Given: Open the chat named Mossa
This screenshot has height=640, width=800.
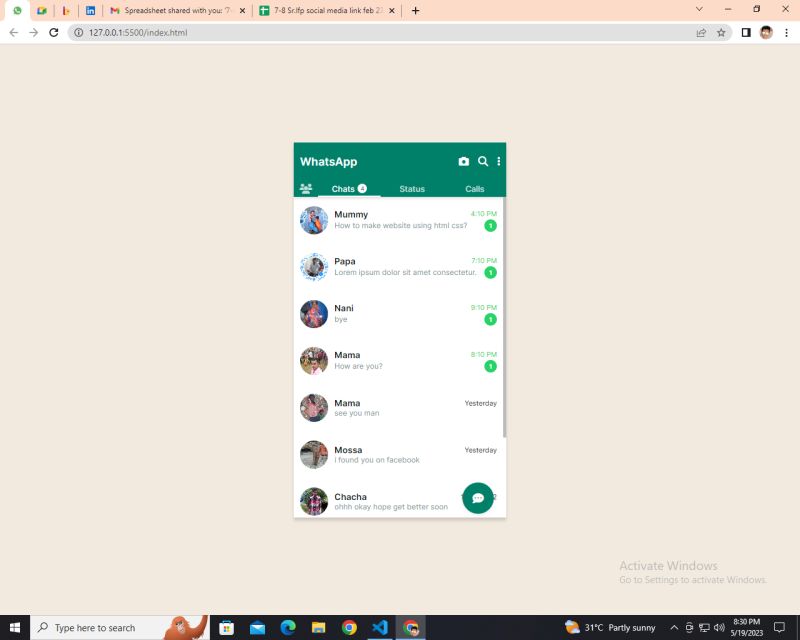Looking at the screenshot, I should (398, 455).
